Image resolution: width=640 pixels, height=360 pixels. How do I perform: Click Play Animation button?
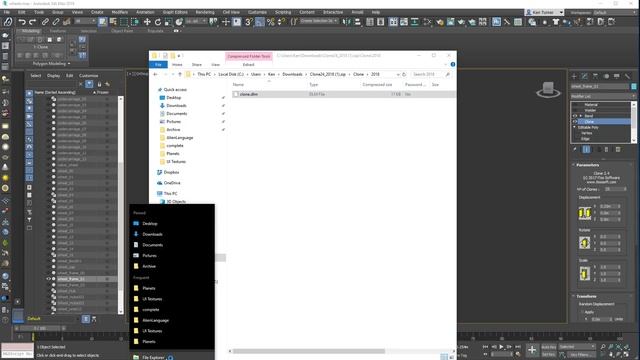click(501, 347)
